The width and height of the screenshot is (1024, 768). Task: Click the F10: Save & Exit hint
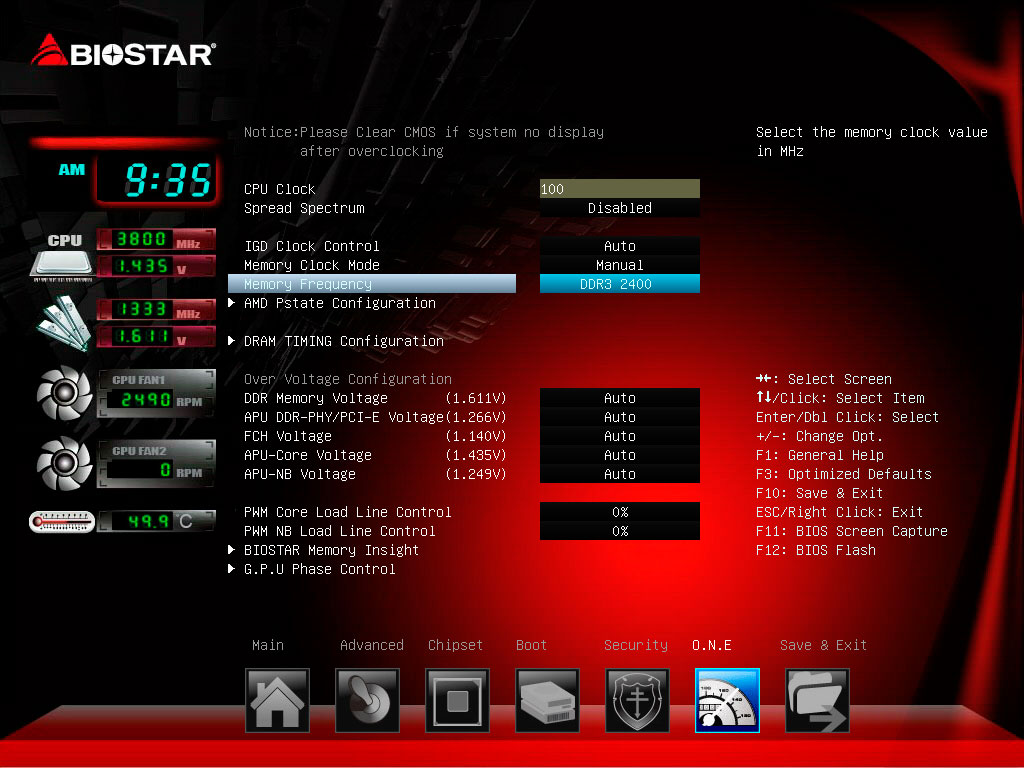click(x=819, y=493)
